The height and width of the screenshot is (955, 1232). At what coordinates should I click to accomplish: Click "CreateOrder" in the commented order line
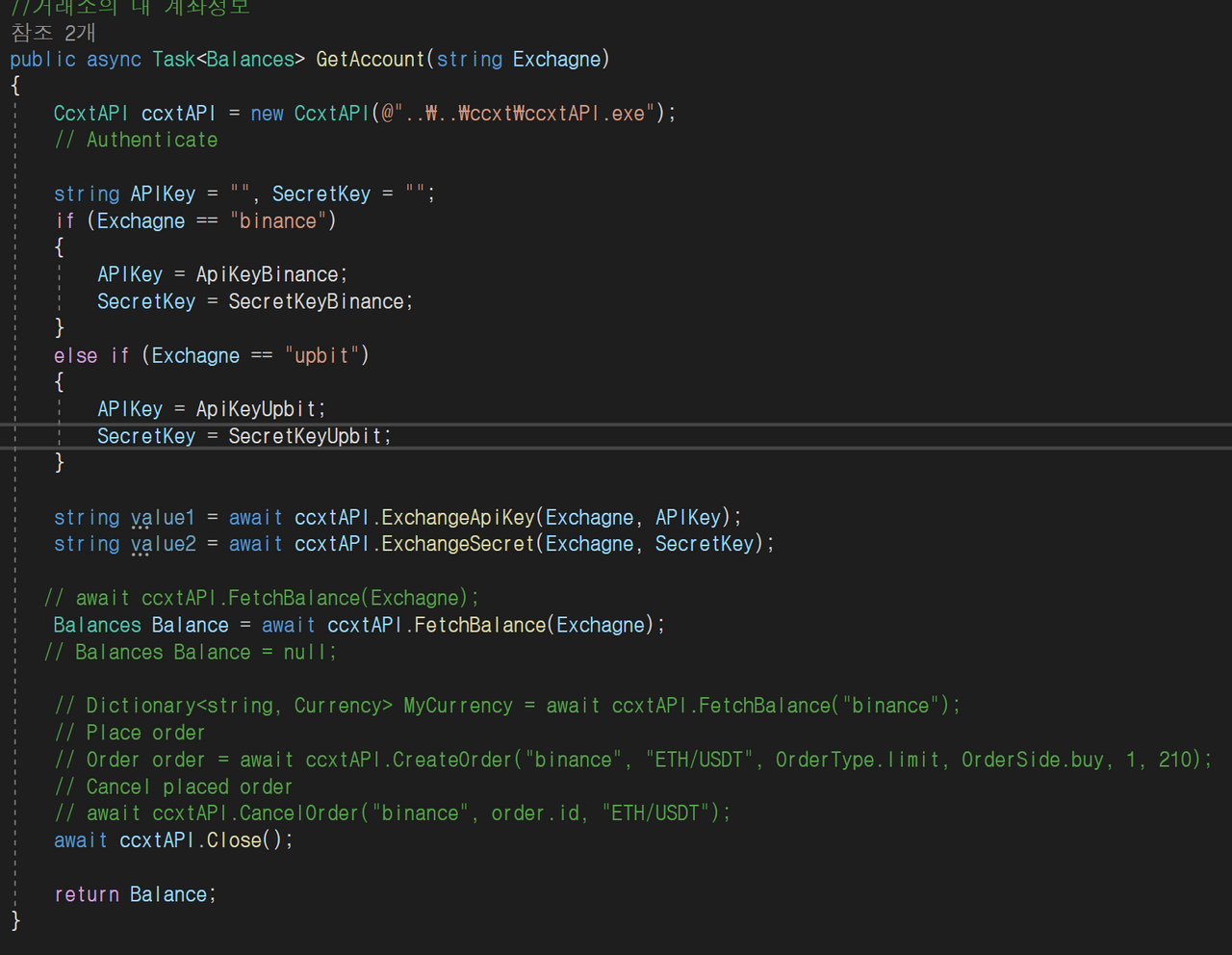tap(452, 761)
